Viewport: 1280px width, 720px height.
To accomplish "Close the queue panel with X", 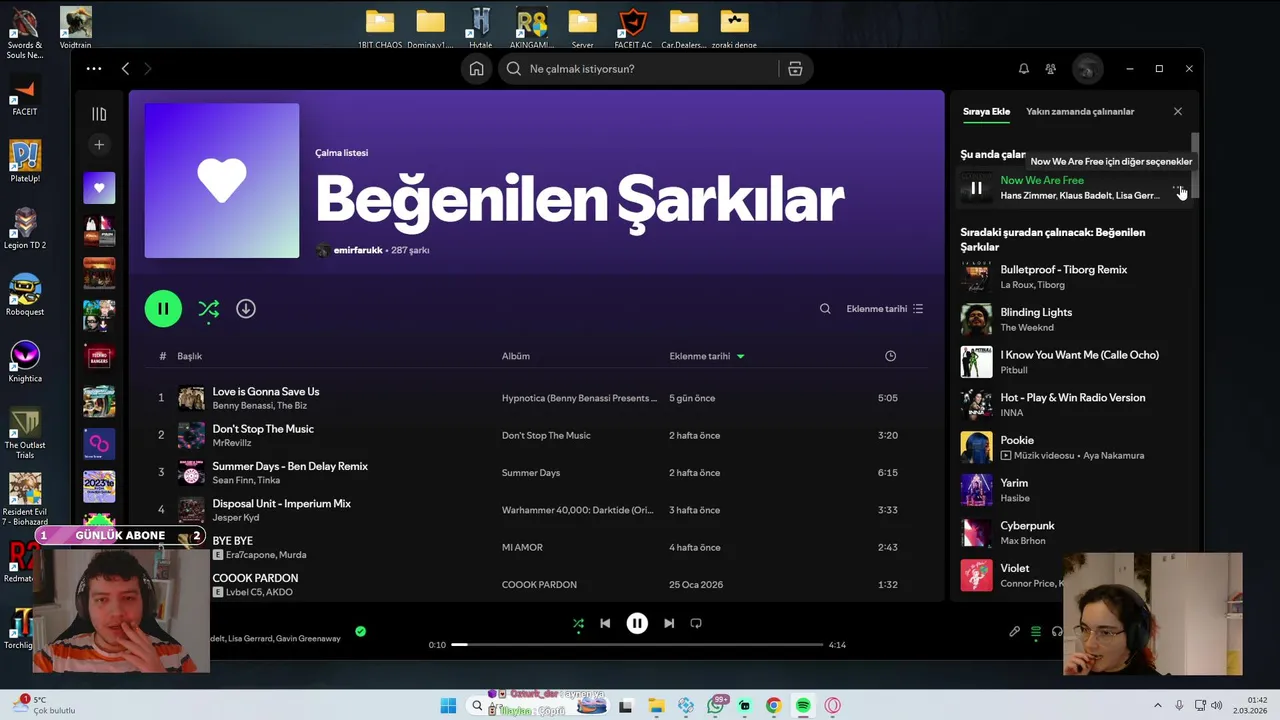I will tap(1178, 112).
